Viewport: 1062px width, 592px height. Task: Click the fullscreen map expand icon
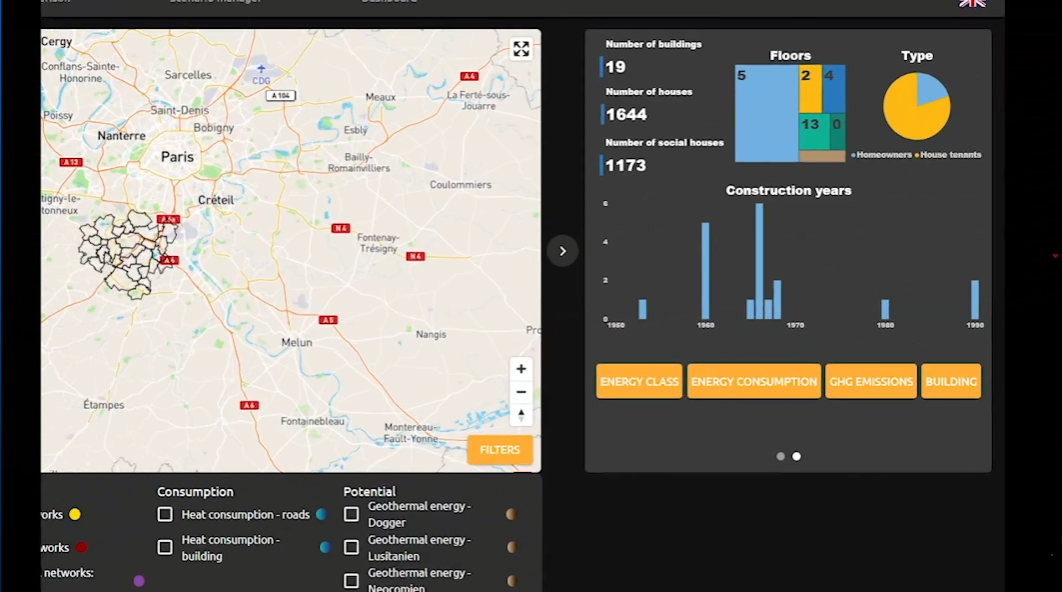pos(521,49)
